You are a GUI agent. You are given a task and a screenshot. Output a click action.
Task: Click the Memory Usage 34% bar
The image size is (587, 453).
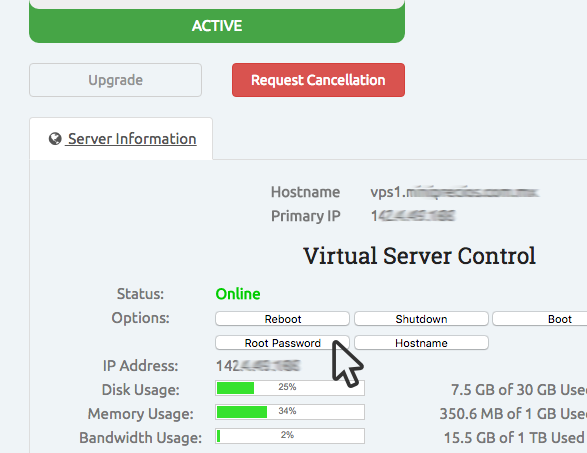click(290, 412)
